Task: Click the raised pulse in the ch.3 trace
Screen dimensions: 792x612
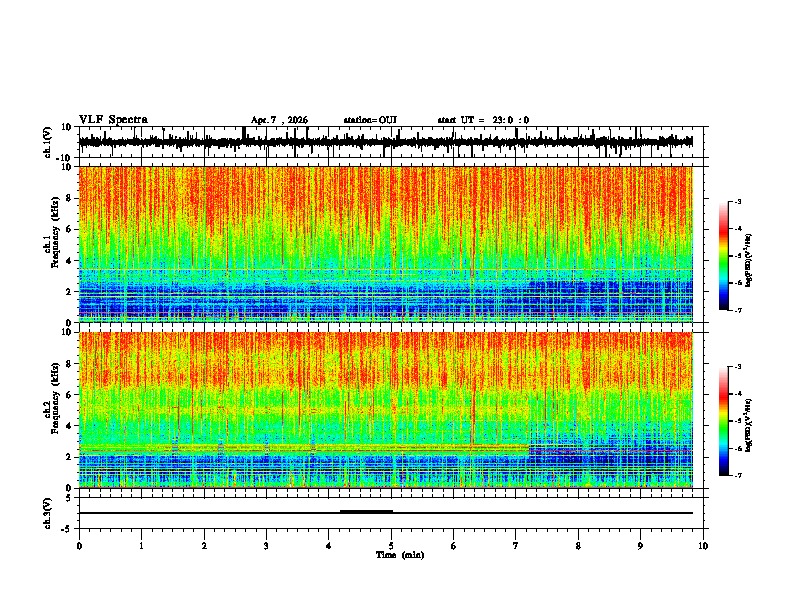Action: pos(366,512)
